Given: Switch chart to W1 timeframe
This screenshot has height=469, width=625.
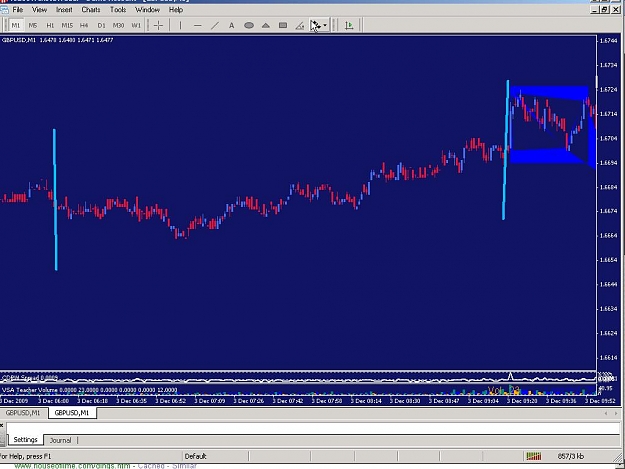Looking at the screenshot, I should tap(136, 26).
